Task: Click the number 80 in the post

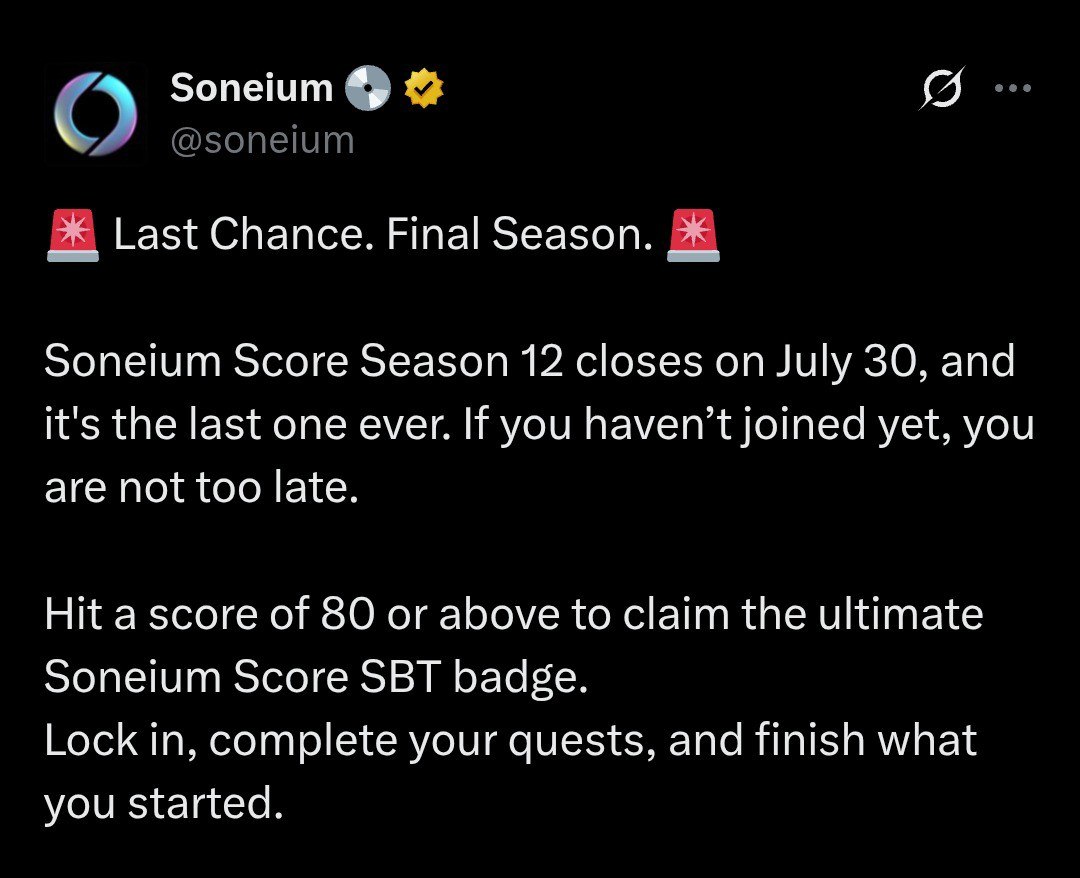Action: (348, 614)
